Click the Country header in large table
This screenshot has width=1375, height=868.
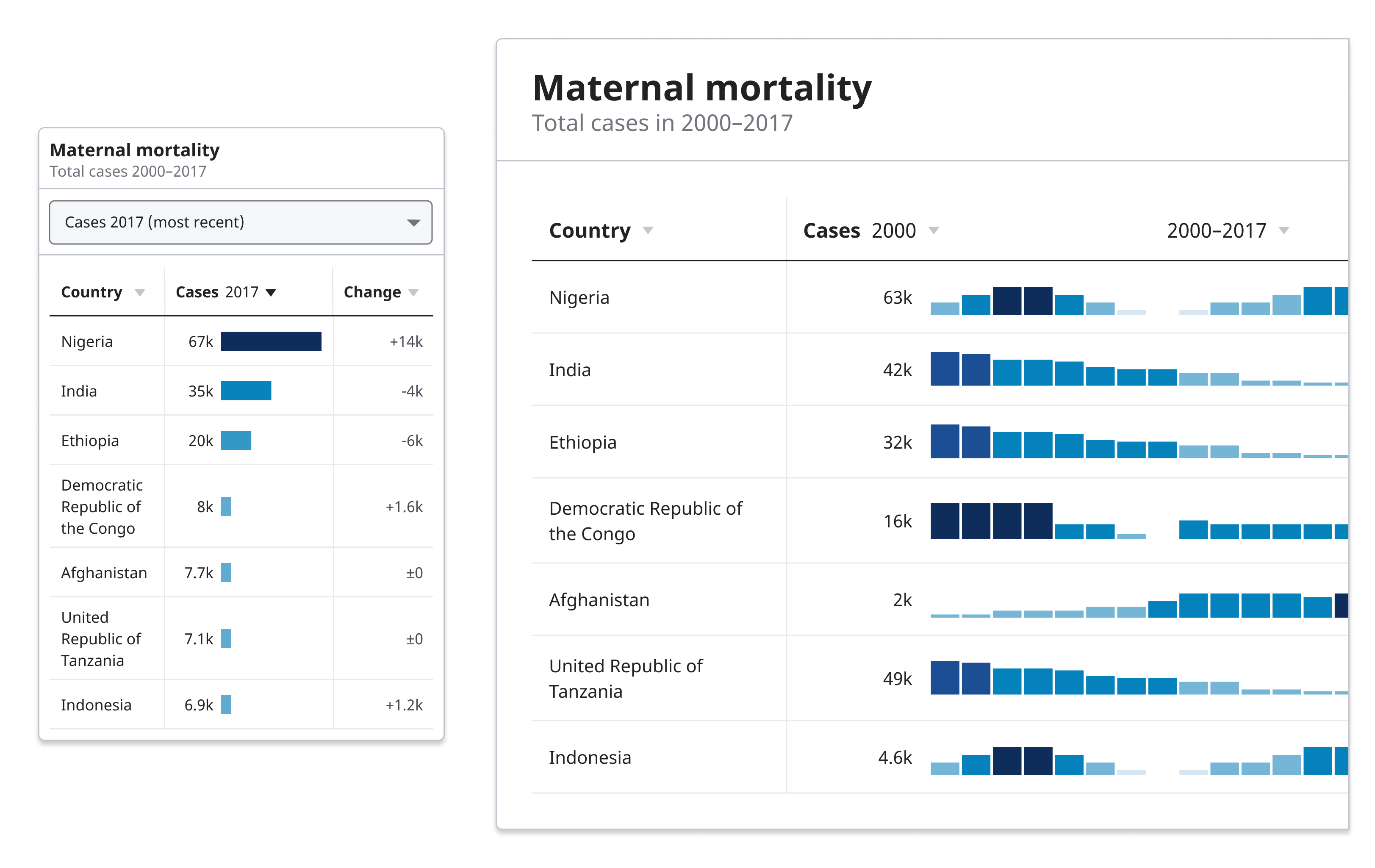[x=589, y=231]
